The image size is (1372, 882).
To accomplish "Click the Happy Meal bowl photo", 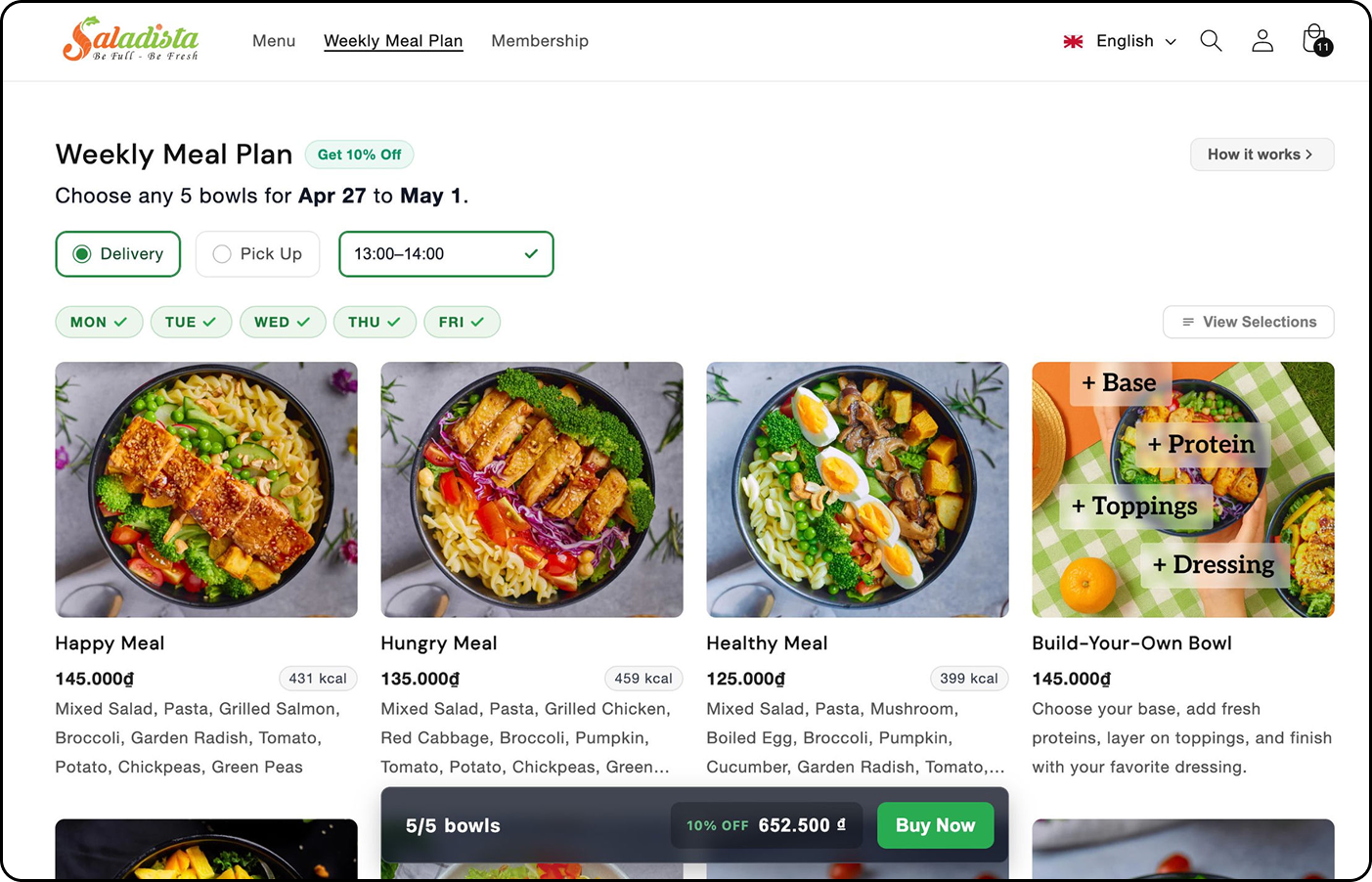I will pos(205,489).
